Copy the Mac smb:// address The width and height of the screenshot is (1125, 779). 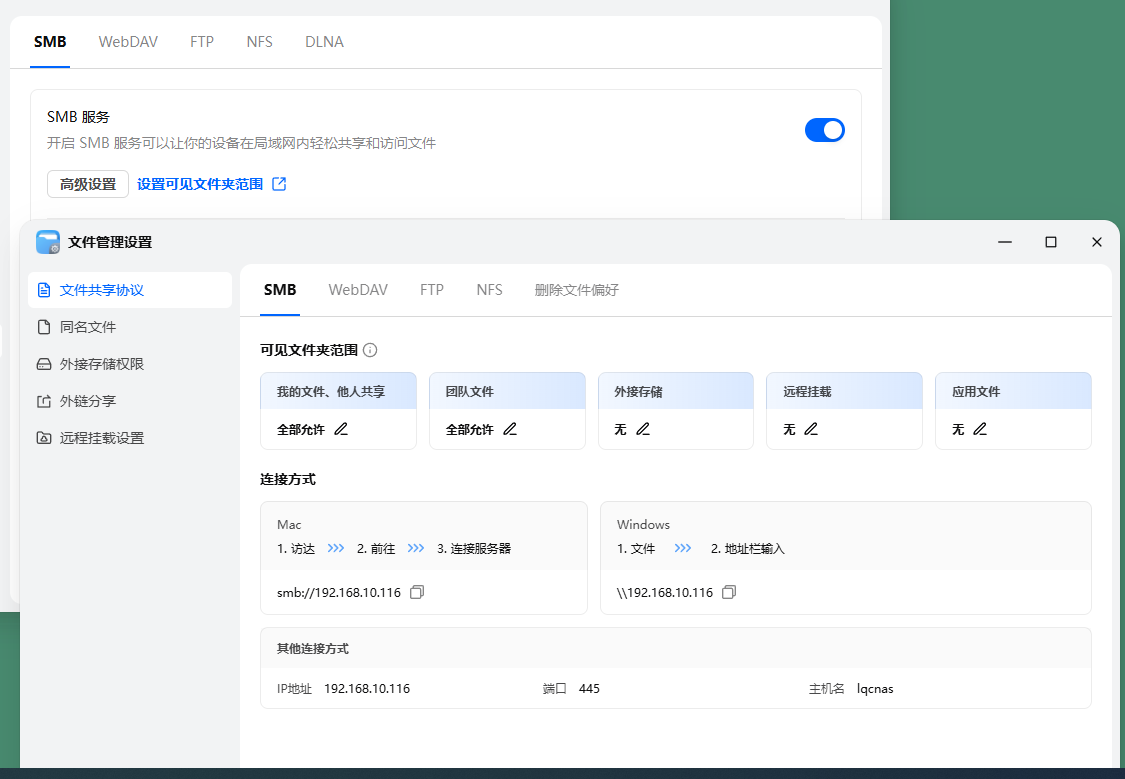[417, 593]
